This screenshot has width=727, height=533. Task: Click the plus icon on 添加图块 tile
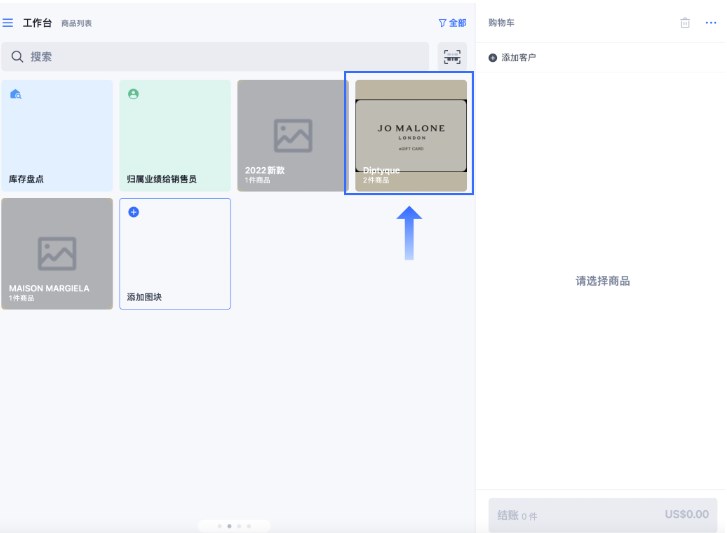coord(134,212)
